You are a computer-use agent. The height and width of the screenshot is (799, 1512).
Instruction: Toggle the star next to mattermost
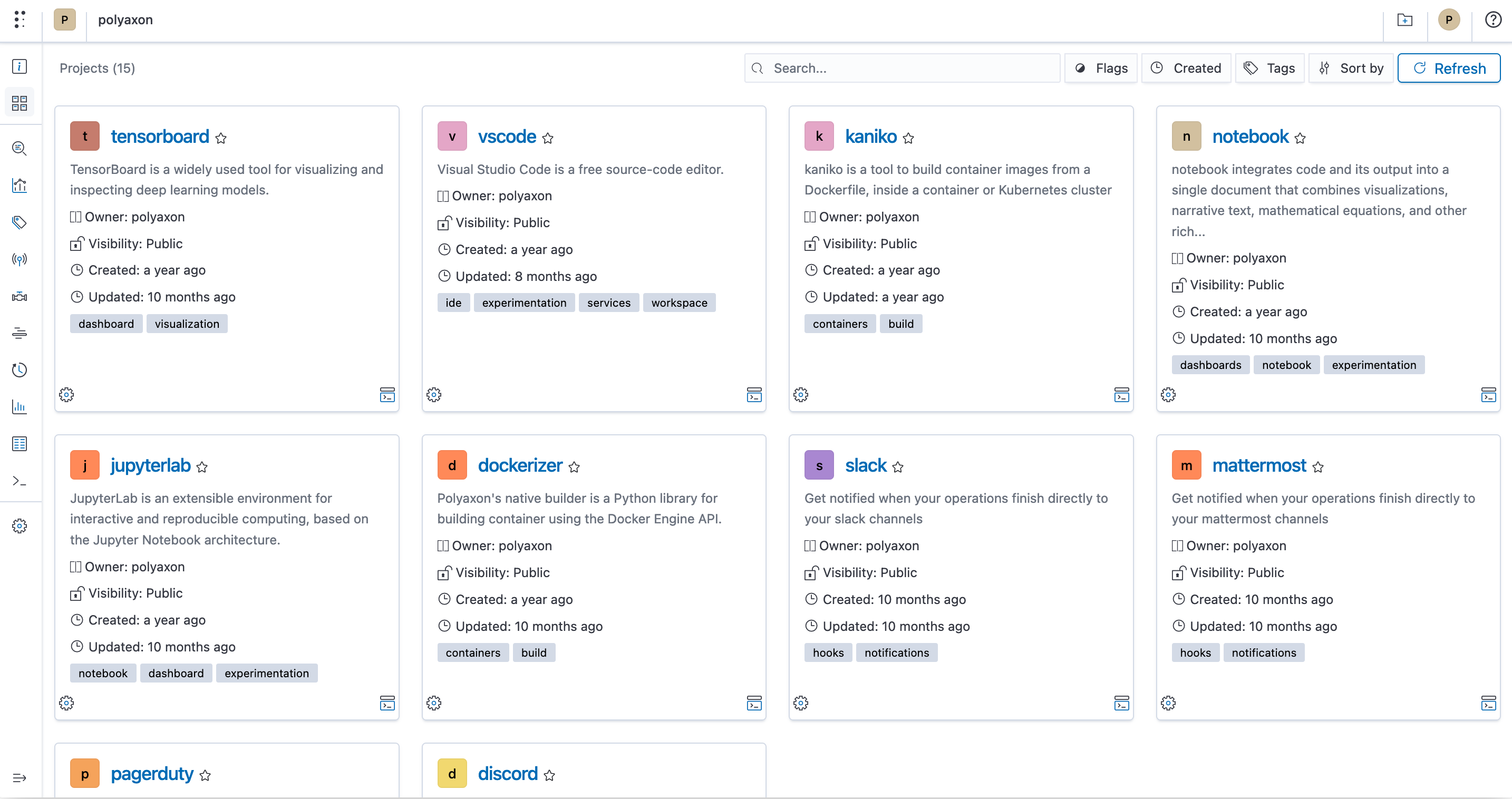click(x=1319, y=467)
